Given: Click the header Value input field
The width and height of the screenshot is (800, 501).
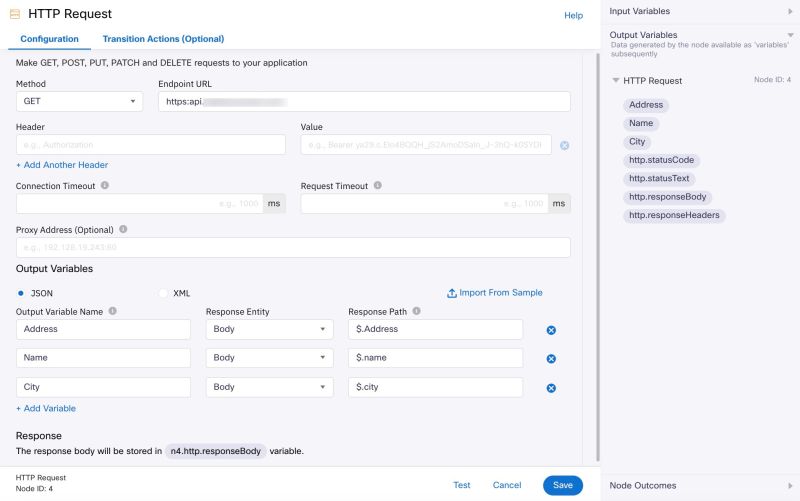Looking at the screenshot, I should (x=426, y=145).
